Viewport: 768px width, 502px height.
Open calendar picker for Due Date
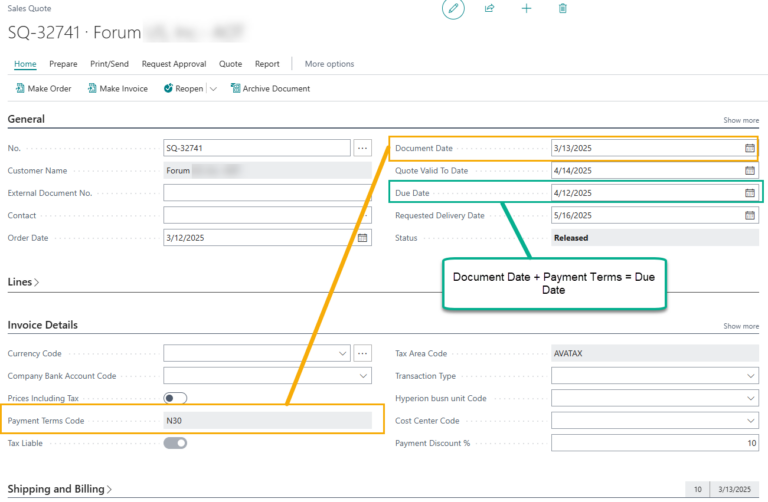[749, 193]
